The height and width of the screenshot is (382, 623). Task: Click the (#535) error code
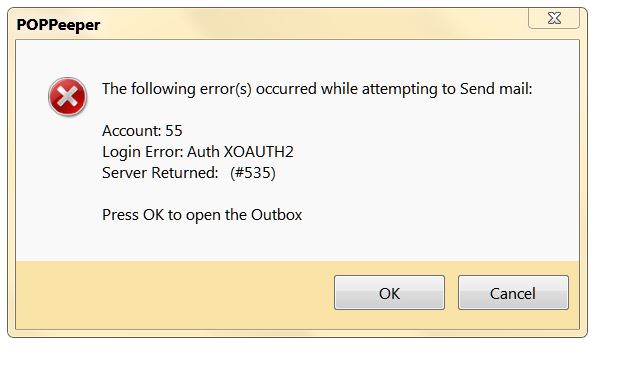pyautogui.click(x=253, y=173)
